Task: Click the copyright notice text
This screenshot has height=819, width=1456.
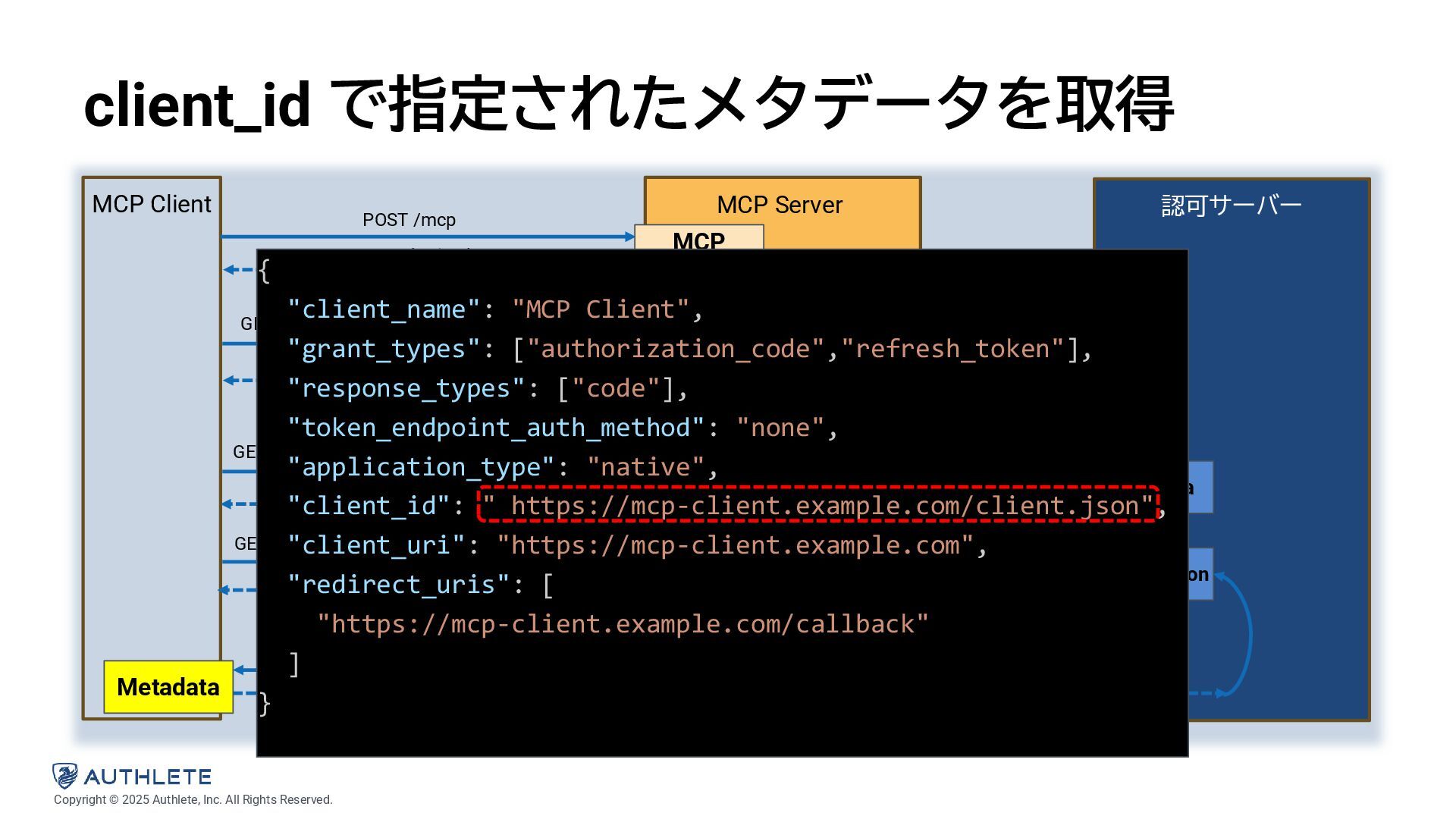Action: [193, 800]
